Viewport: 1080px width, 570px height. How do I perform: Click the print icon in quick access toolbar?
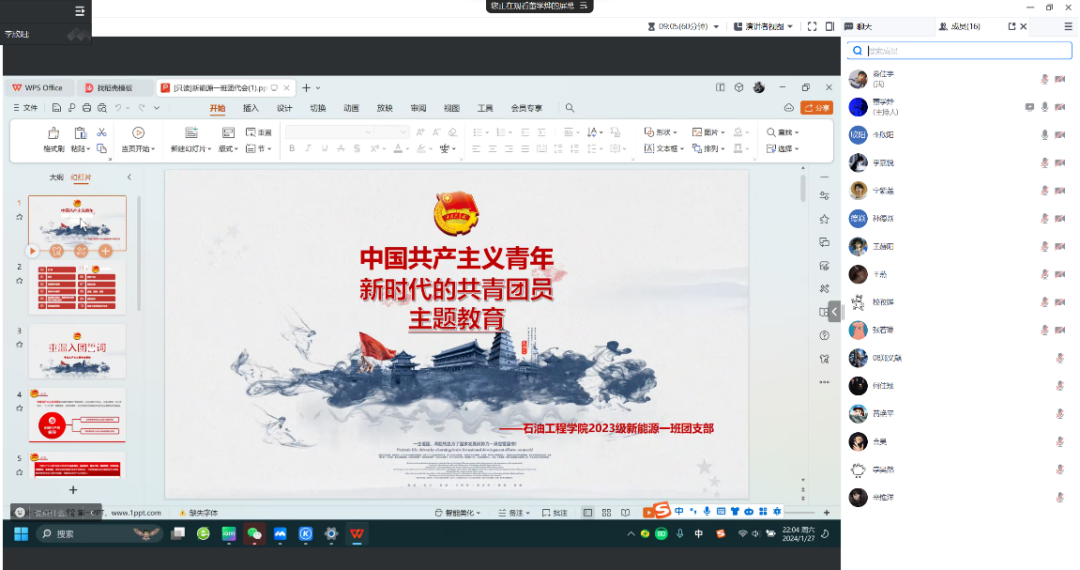(x=87, y=108)
